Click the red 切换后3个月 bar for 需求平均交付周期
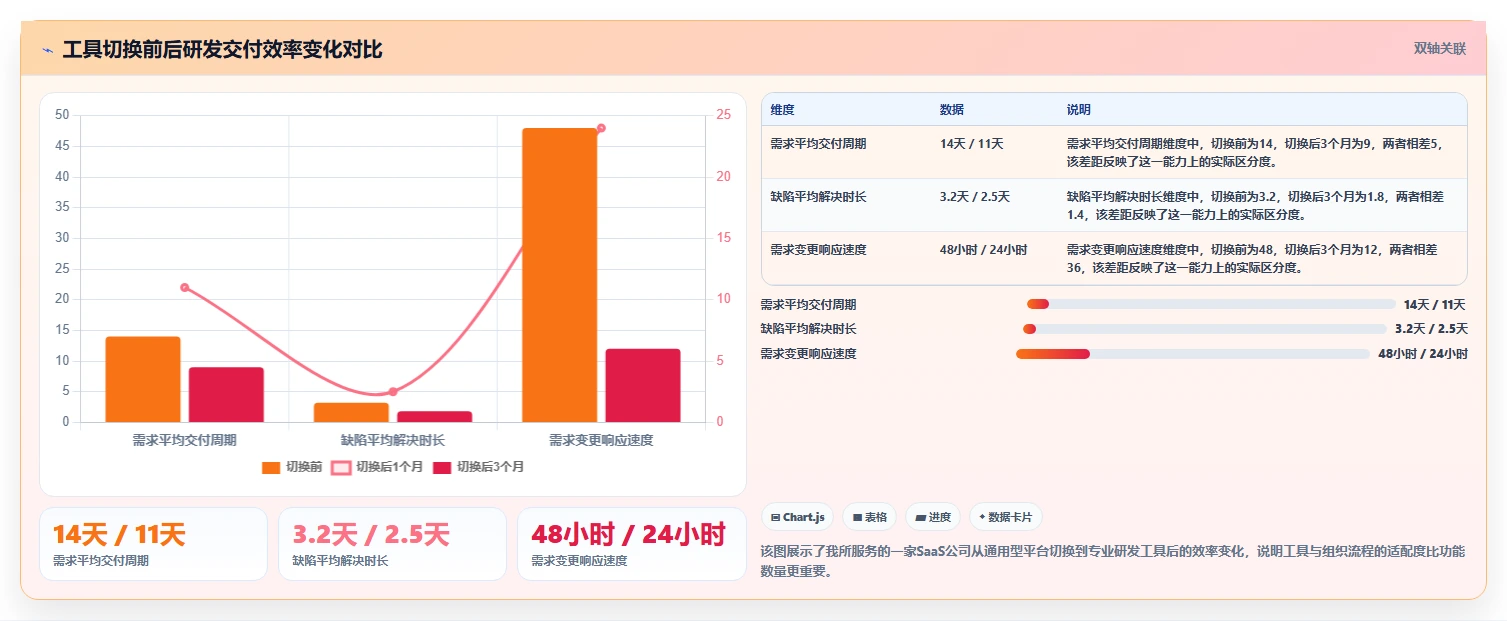The height and width of the screenshot is (621, 1507). pyautogui.click(x=226, y=394)
